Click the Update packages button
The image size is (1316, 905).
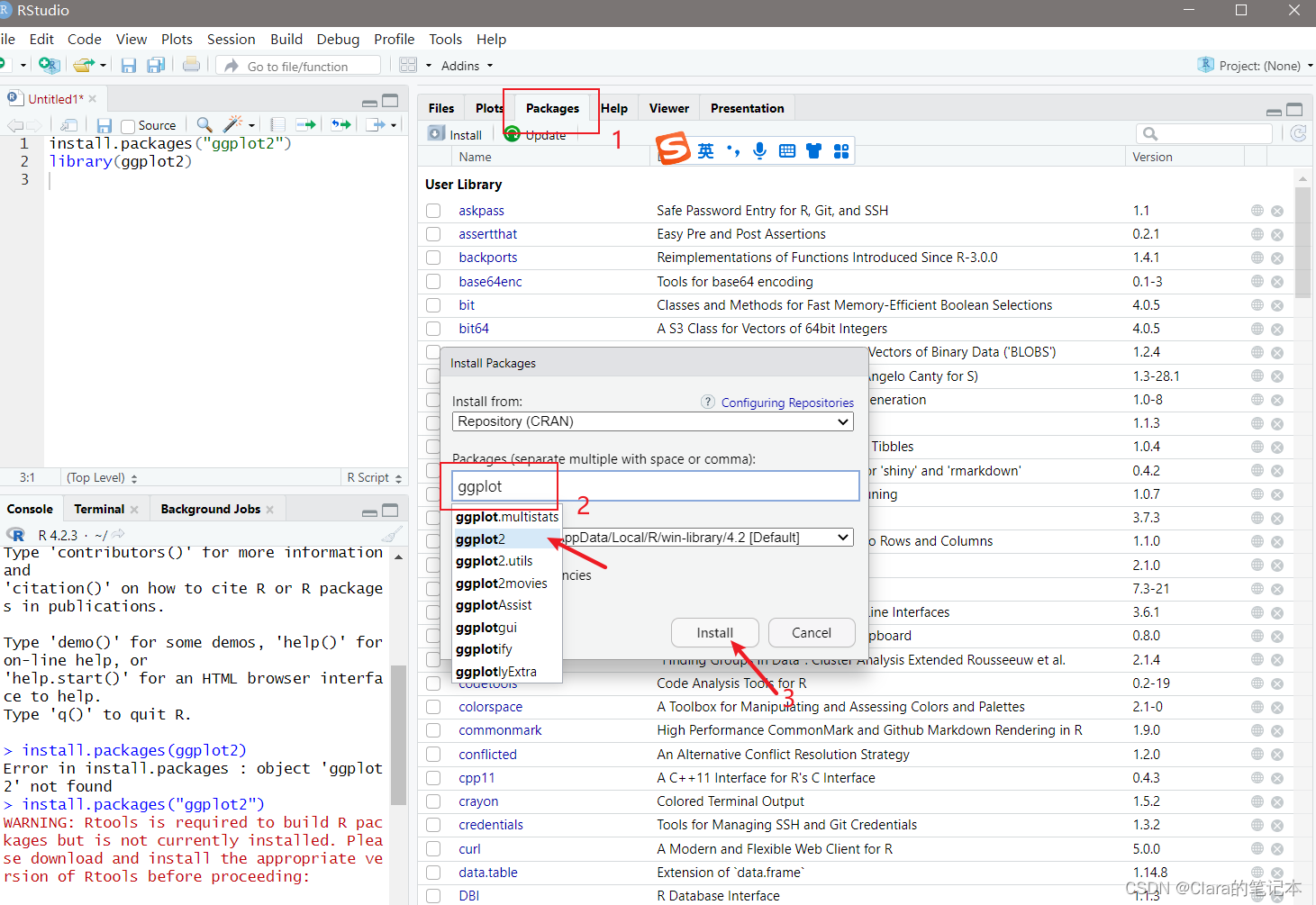(x=536, y=135)
